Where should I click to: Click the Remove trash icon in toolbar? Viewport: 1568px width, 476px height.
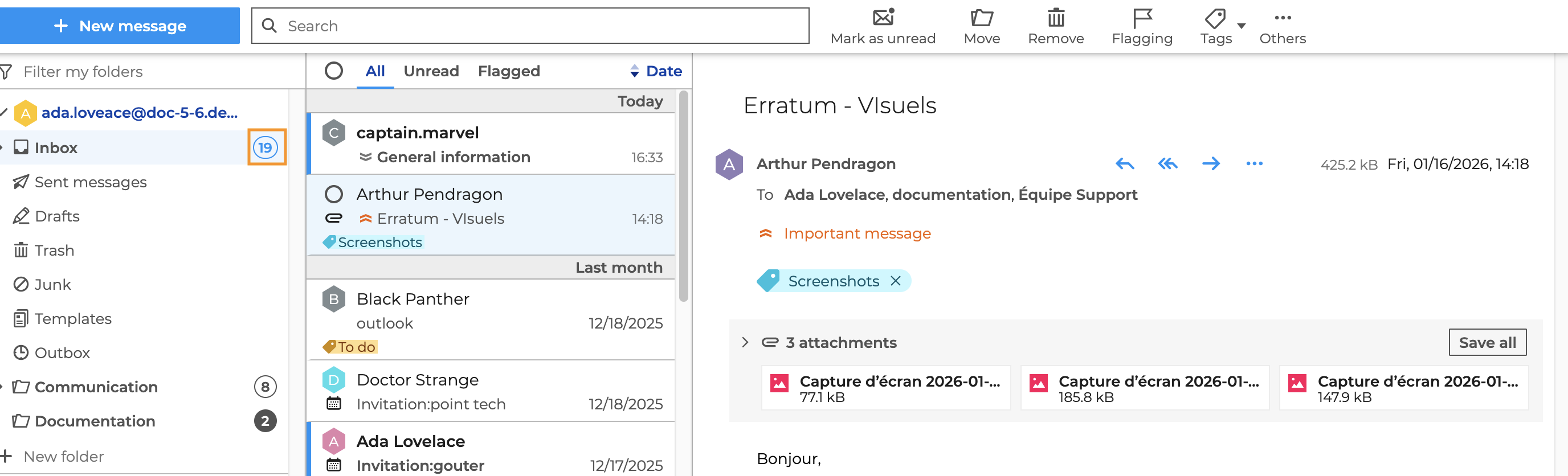coord(1055,17)
